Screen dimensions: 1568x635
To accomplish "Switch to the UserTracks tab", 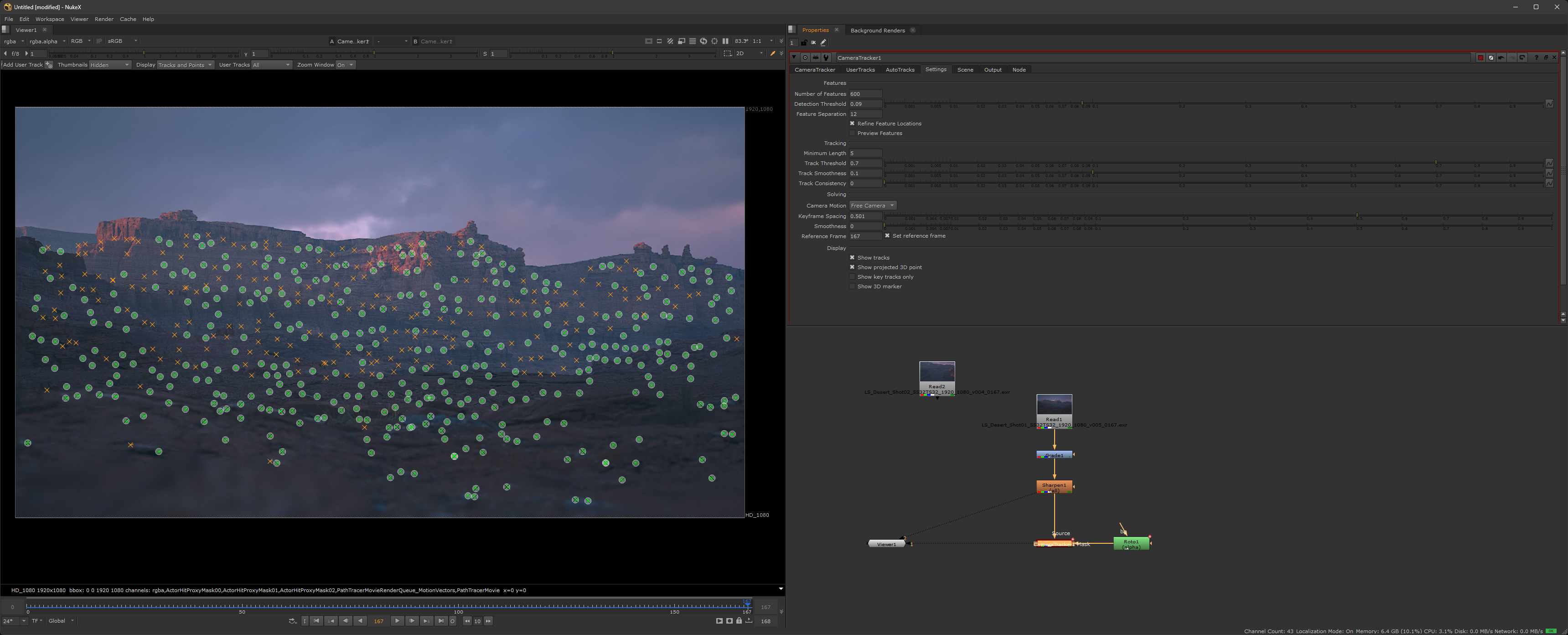I will [860, 70].
